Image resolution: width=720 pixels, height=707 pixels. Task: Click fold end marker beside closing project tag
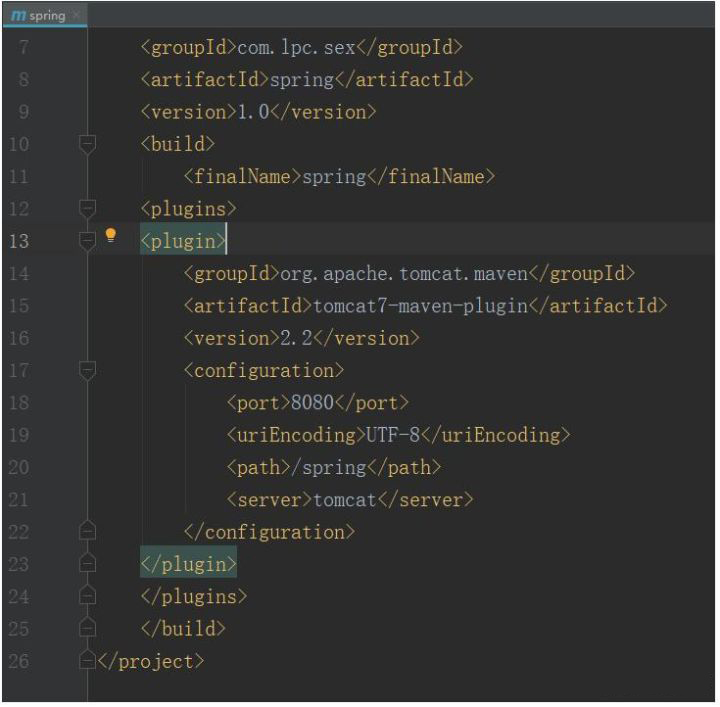click(88, 661)
